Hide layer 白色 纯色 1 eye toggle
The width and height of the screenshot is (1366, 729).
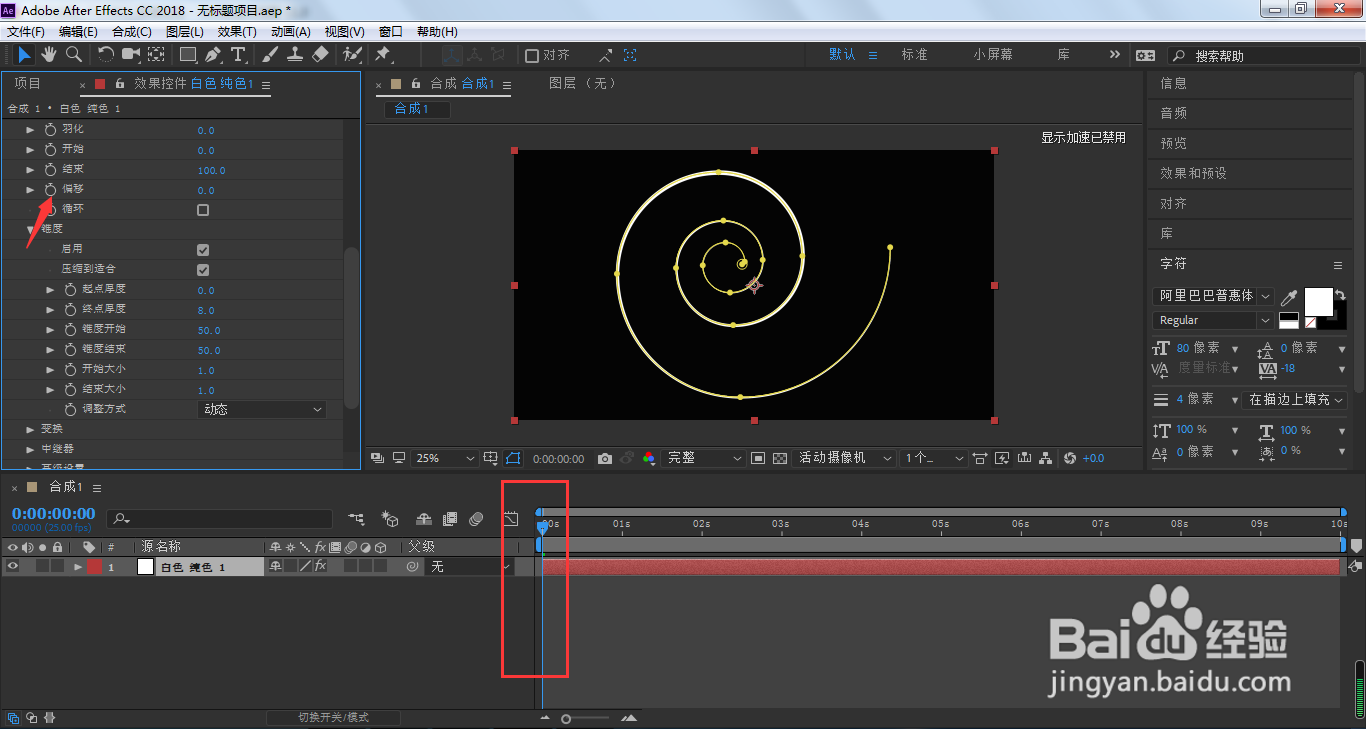13,566
